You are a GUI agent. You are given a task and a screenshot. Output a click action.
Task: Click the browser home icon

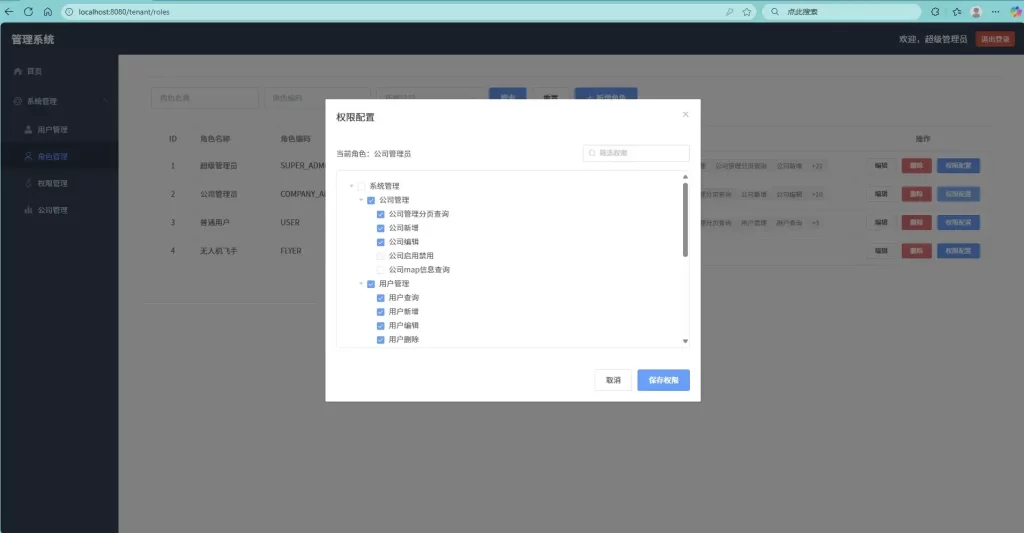point(47,11)
